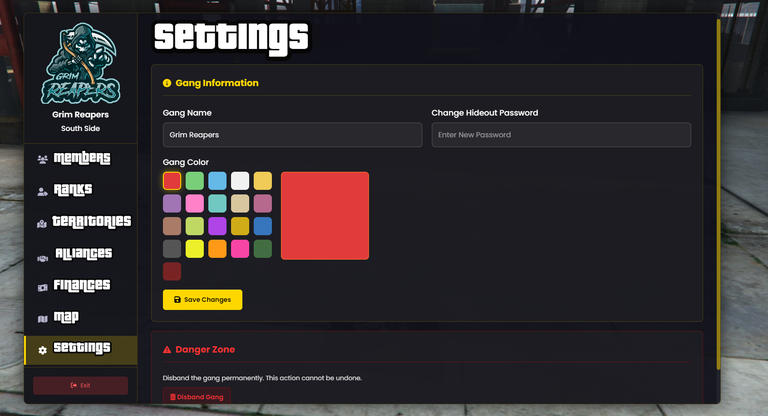Select the Territories icon in sidebar
This screenshot has height=416, width=768.
click(42, 223)
